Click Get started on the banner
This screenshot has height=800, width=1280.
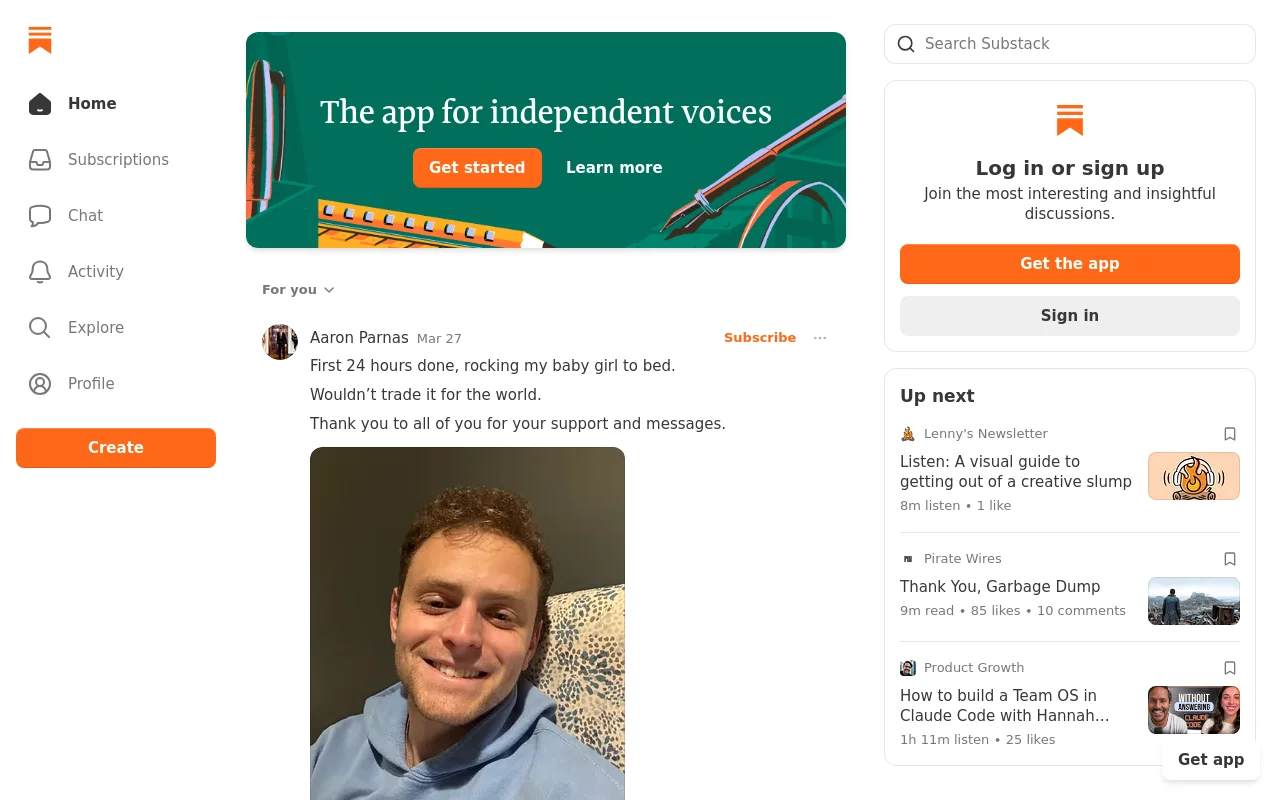pyautogui.click(x=477, y=168)
